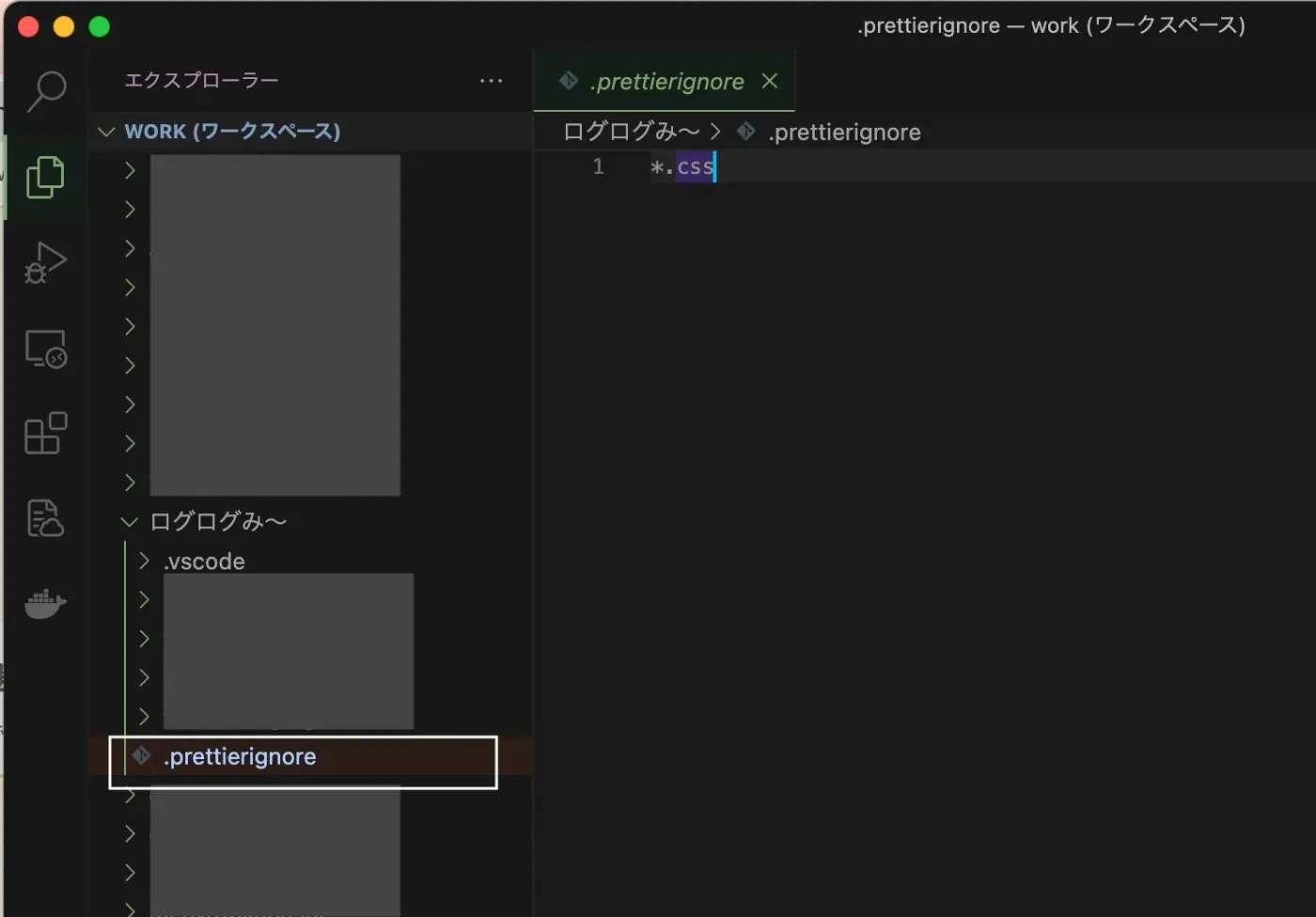Close the .prettierignore editor tab

click(770, 81)
